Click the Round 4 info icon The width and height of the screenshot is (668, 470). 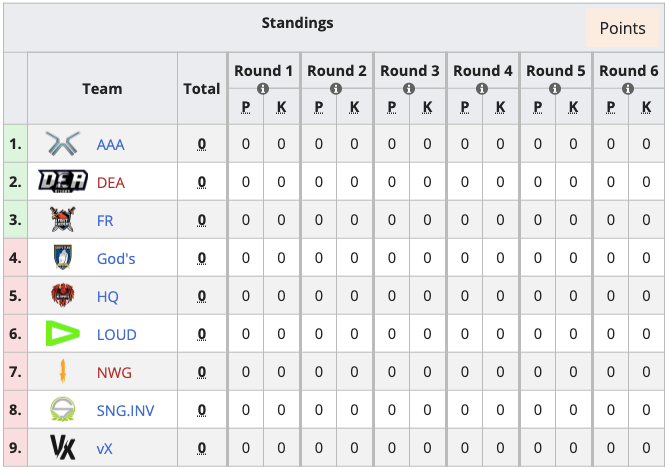[482, 89]
